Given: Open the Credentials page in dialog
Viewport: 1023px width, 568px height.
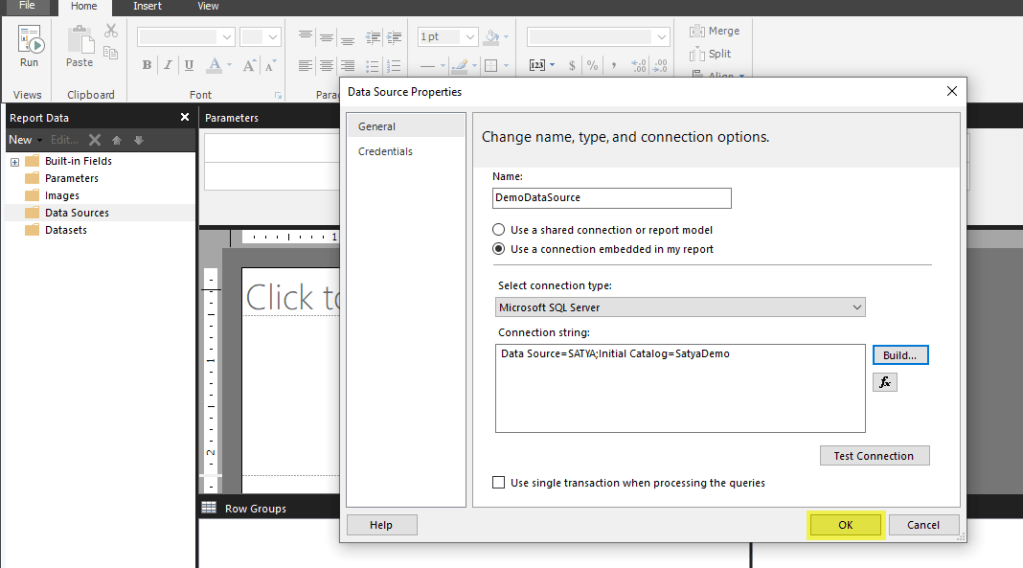Looking at the screenshot, I should [x=385, y=152].
